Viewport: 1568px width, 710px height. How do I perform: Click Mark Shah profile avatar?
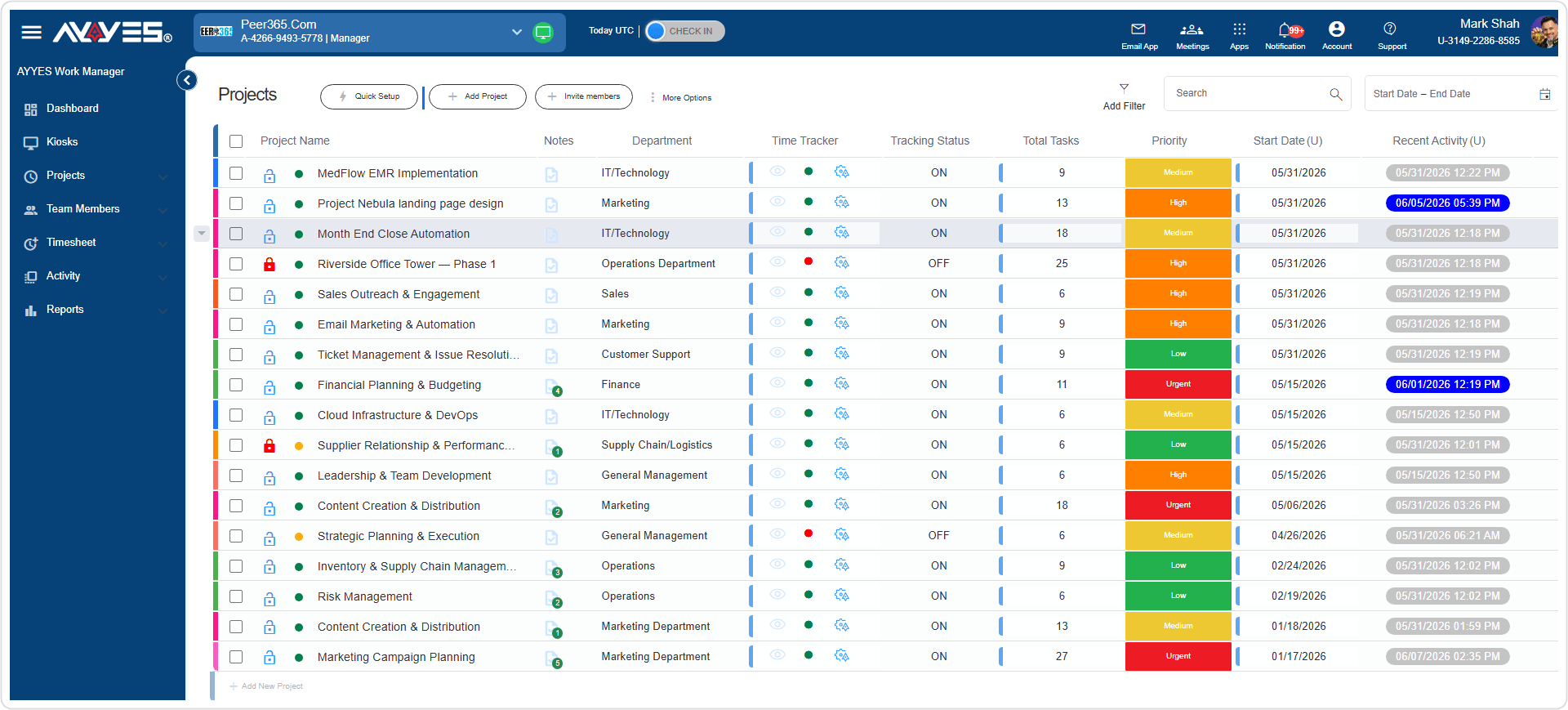click(x=1543, y=33)
